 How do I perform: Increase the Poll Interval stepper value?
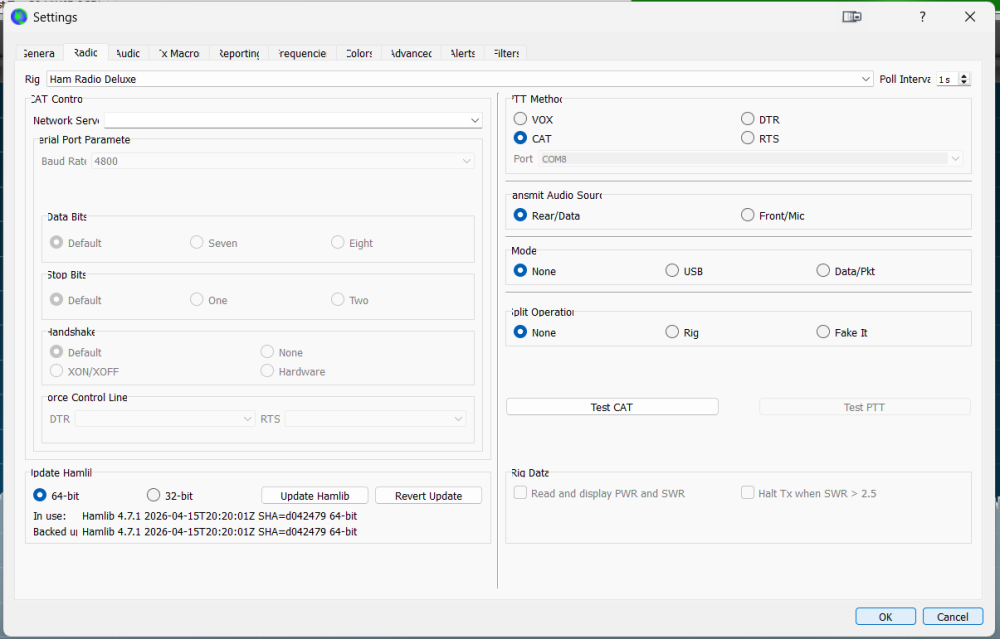[964, 76]
